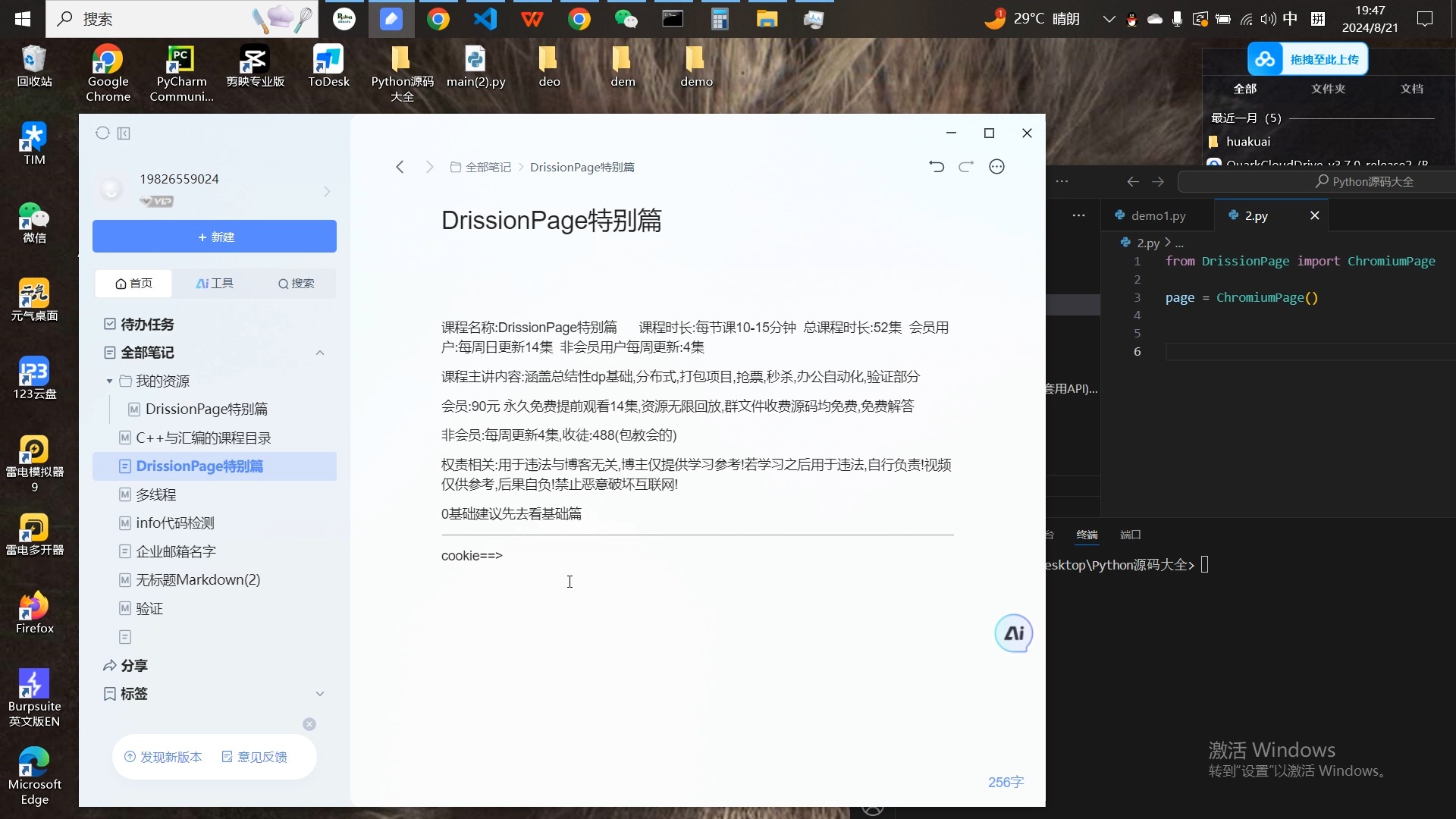This screenshot has width=1456, height=819.
Task: Open the 搜索 tab in notes sidebar
Action: point(296,284)
